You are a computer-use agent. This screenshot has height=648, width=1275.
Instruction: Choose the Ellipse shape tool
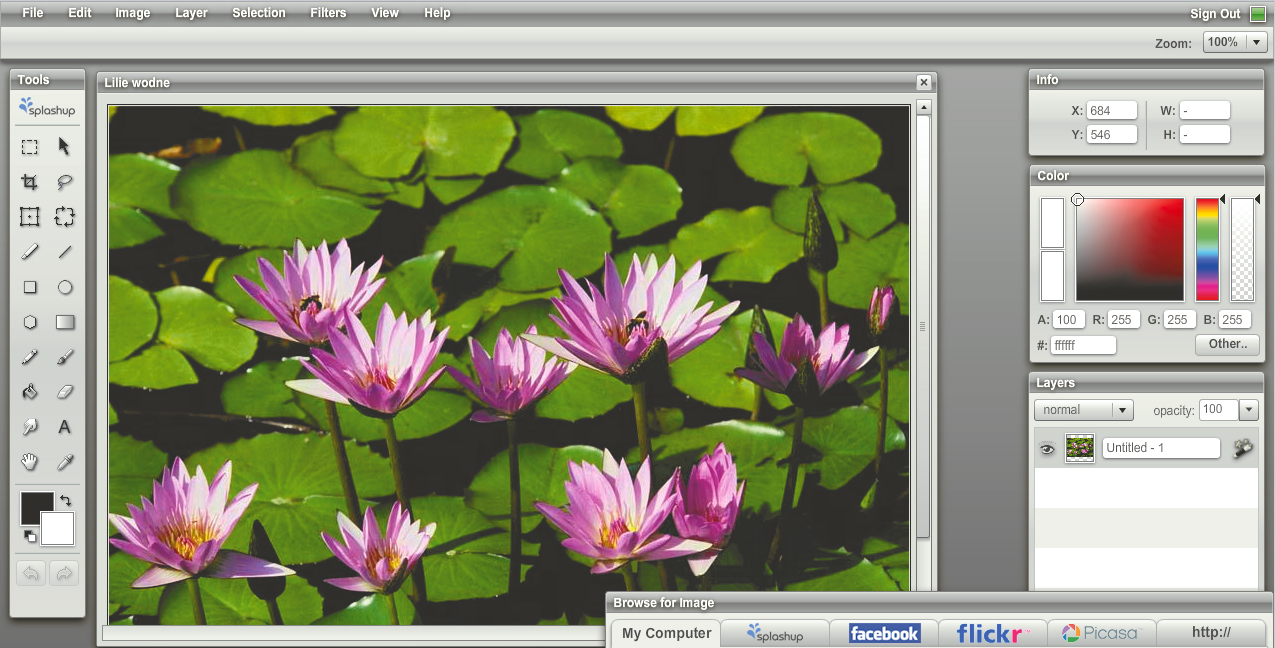coord(65,287)
